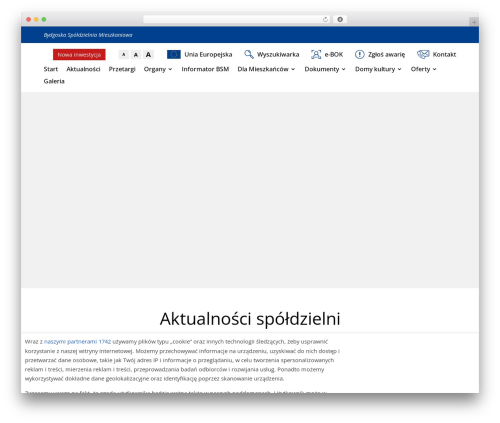Open the Galeria menu item
Screen dimensions: 500x423
(54, 81)
